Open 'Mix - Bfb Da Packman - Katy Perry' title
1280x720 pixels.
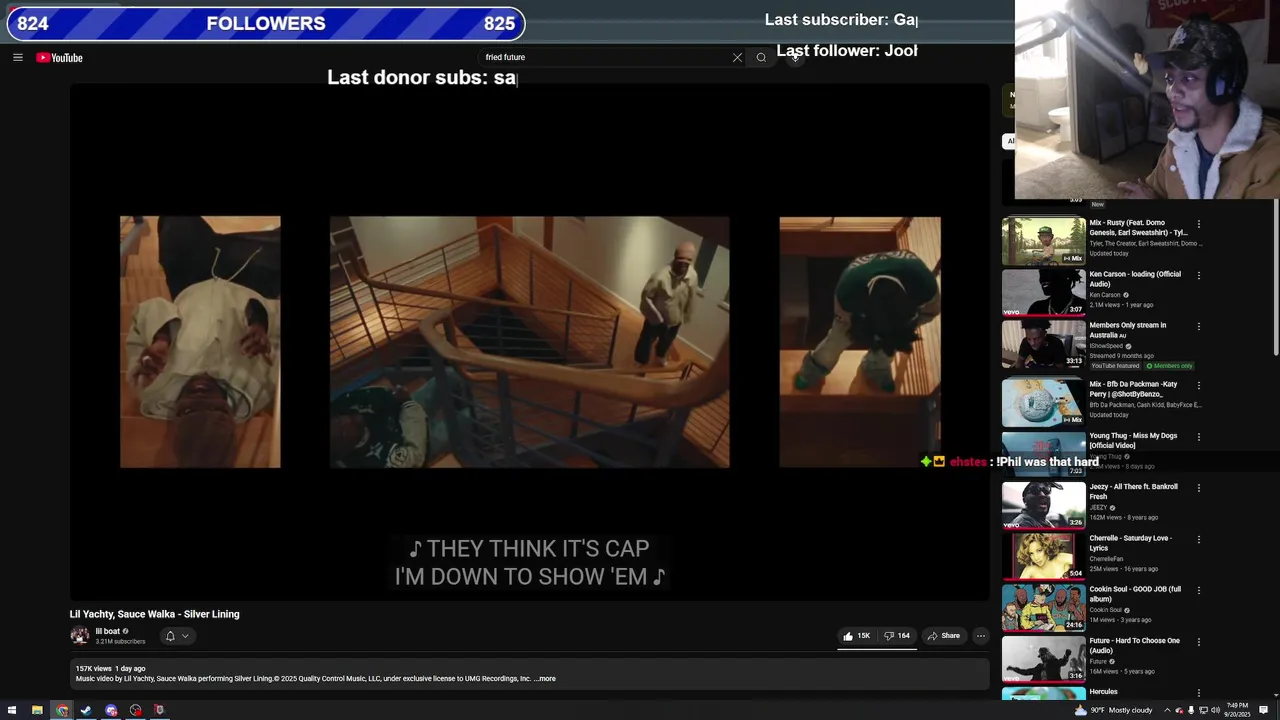1133,389
